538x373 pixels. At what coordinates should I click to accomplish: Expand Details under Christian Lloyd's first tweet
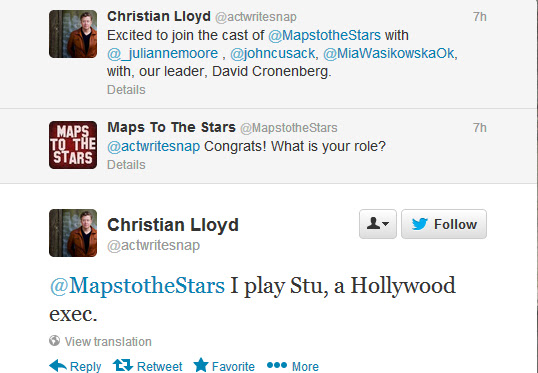(126, 90)
